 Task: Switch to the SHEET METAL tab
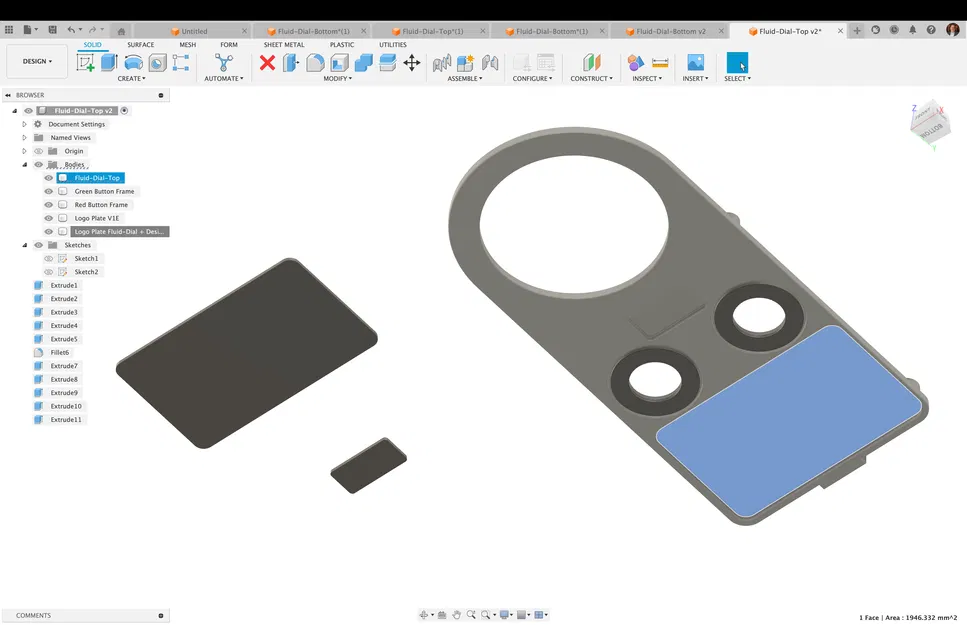(283, 44)
